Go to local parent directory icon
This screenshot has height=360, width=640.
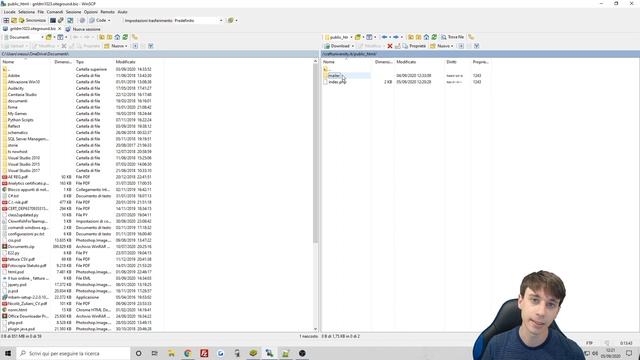[102, 37]
